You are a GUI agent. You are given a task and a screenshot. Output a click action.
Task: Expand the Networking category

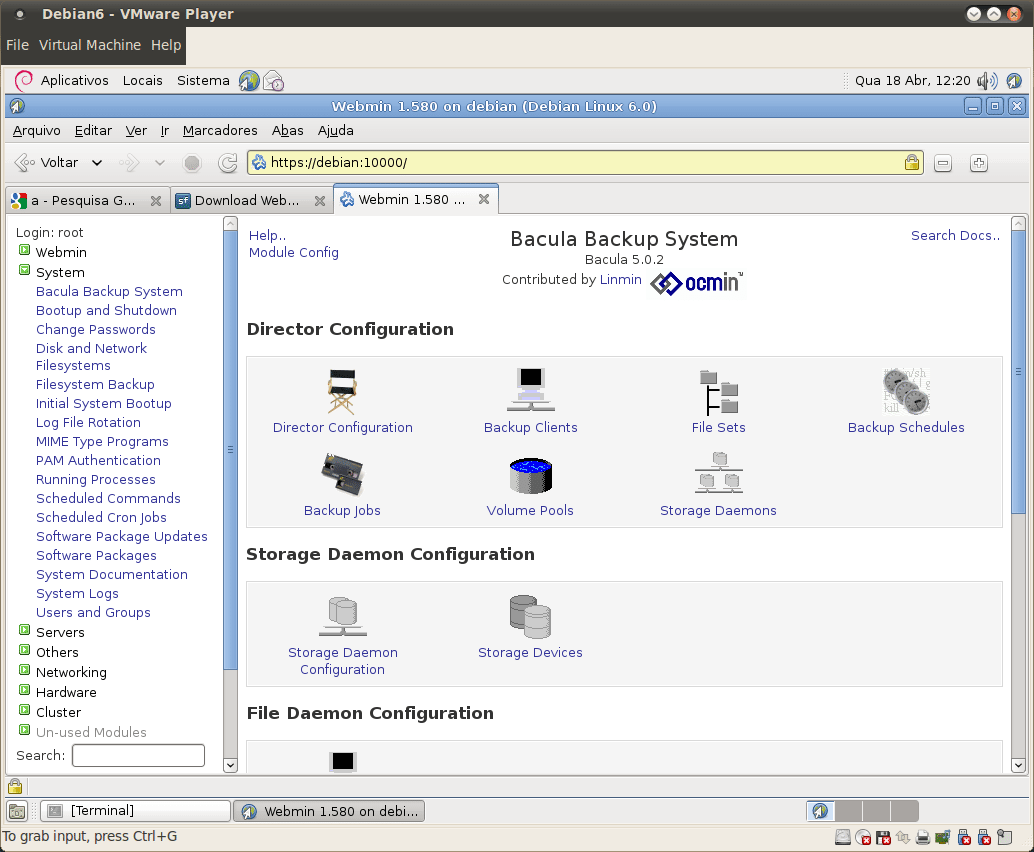pos(24,671)
